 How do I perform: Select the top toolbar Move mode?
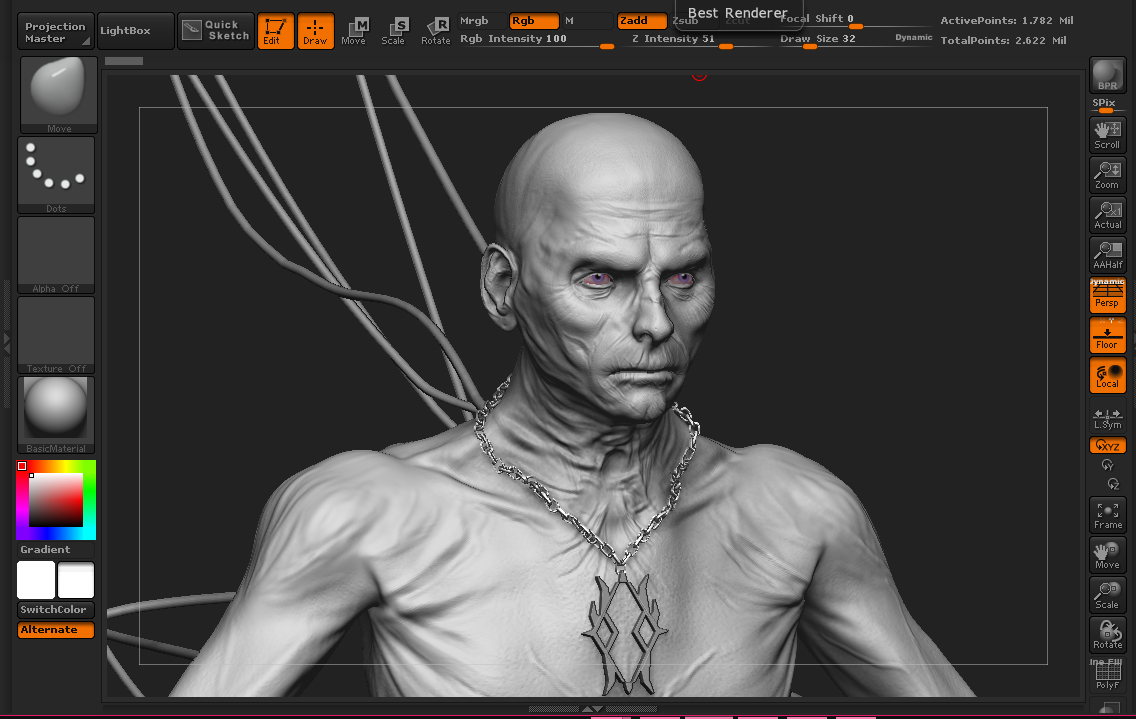tap(354, 31)
